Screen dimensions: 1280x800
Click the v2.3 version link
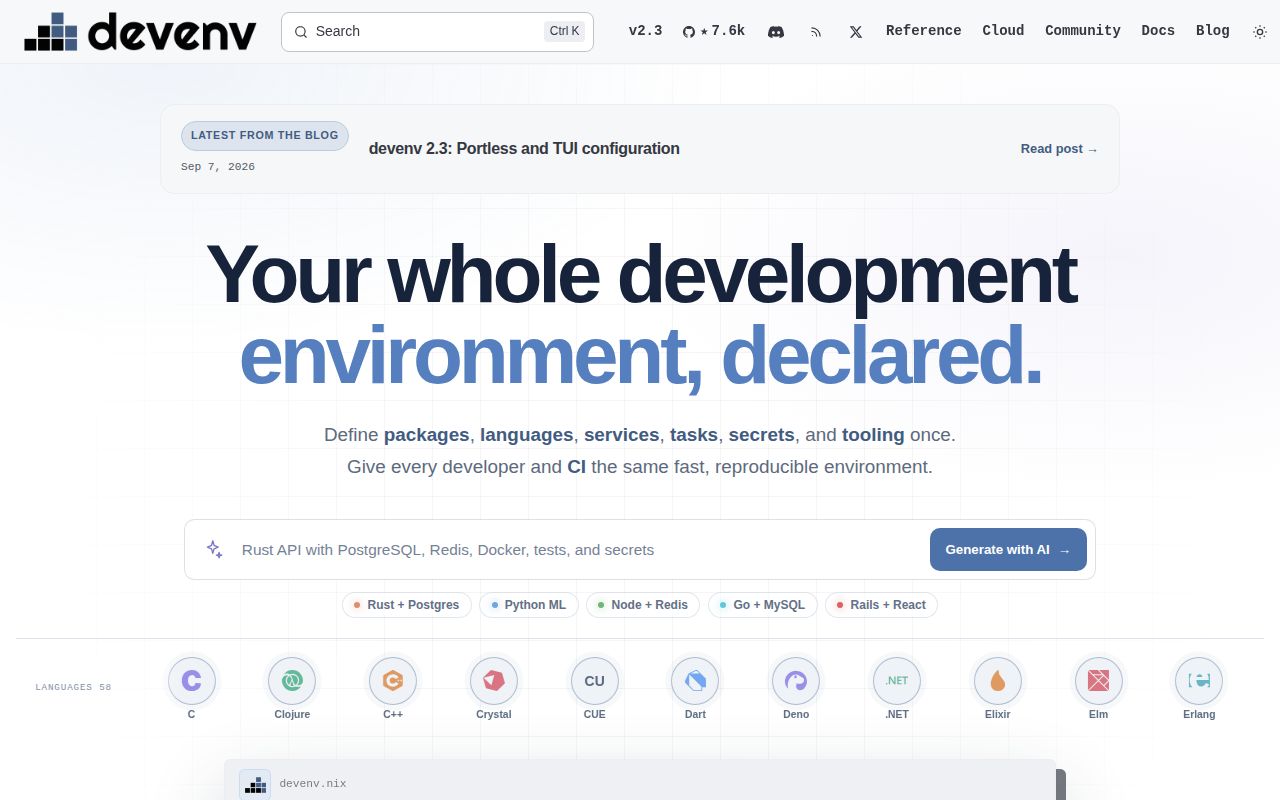(645, 31)
